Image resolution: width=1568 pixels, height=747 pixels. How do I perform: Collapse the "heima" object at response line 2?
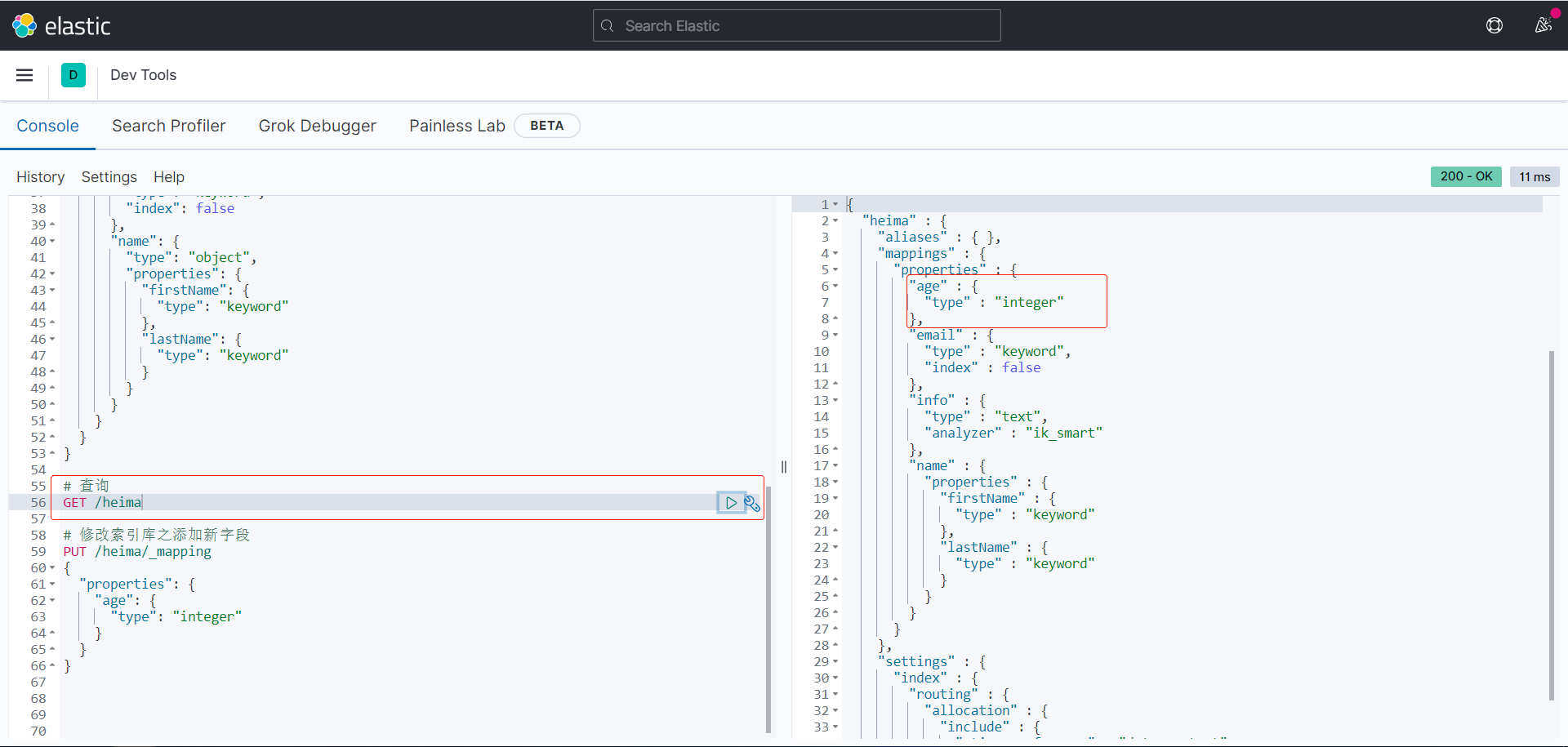(x=835, y=221)
